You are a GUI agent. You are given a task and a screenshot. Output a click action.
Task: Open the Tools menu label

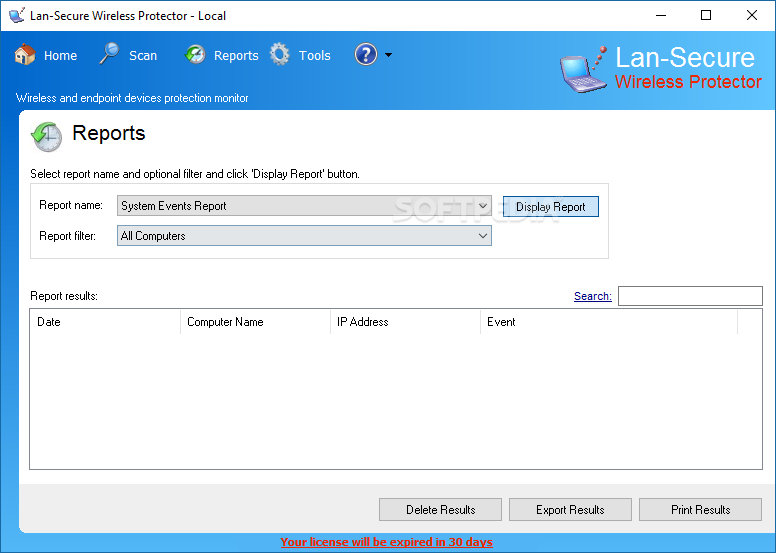[315, 55]
